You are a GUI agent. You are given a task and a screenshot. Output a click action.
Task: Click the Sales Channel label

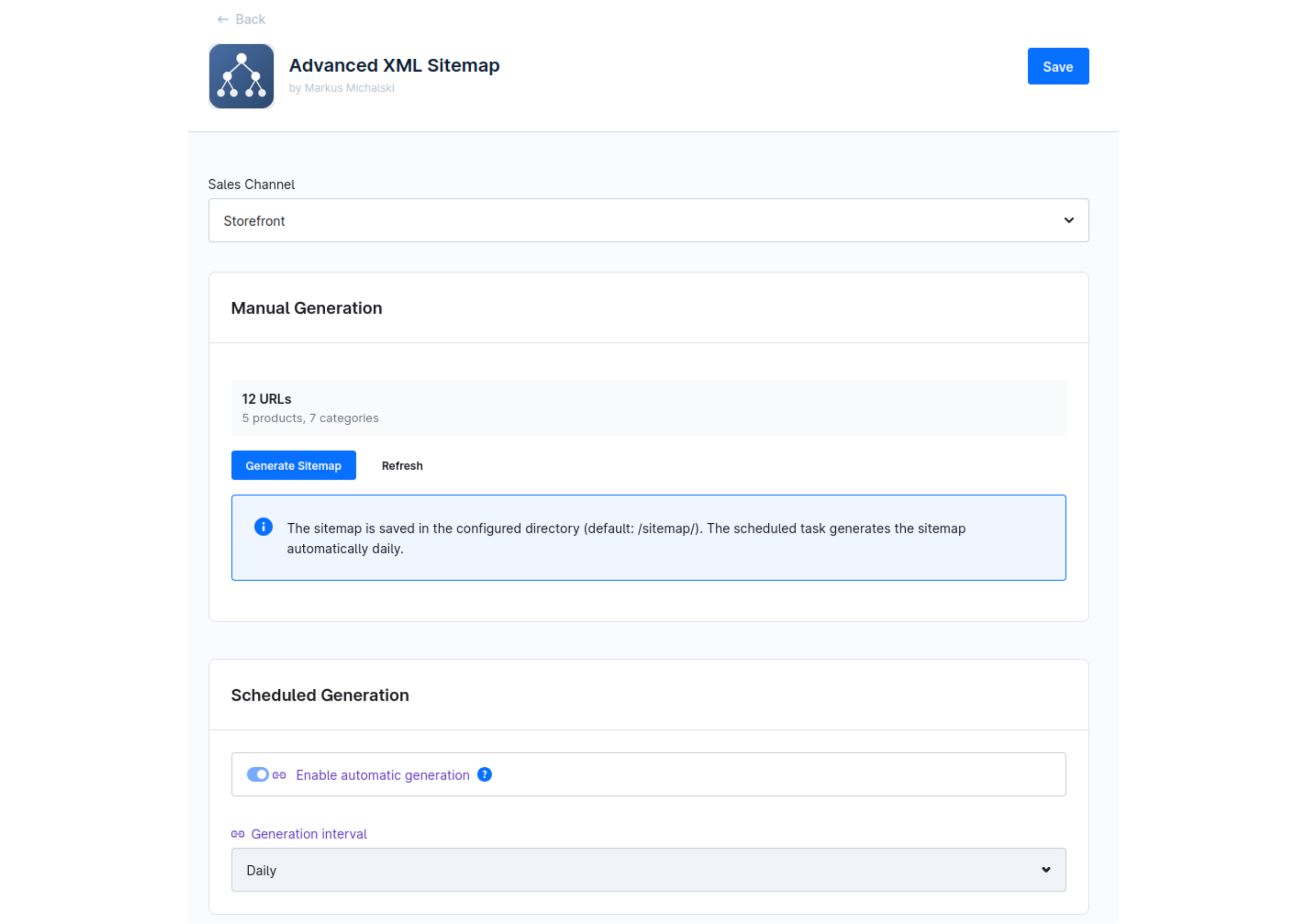[x=251, y=184]
